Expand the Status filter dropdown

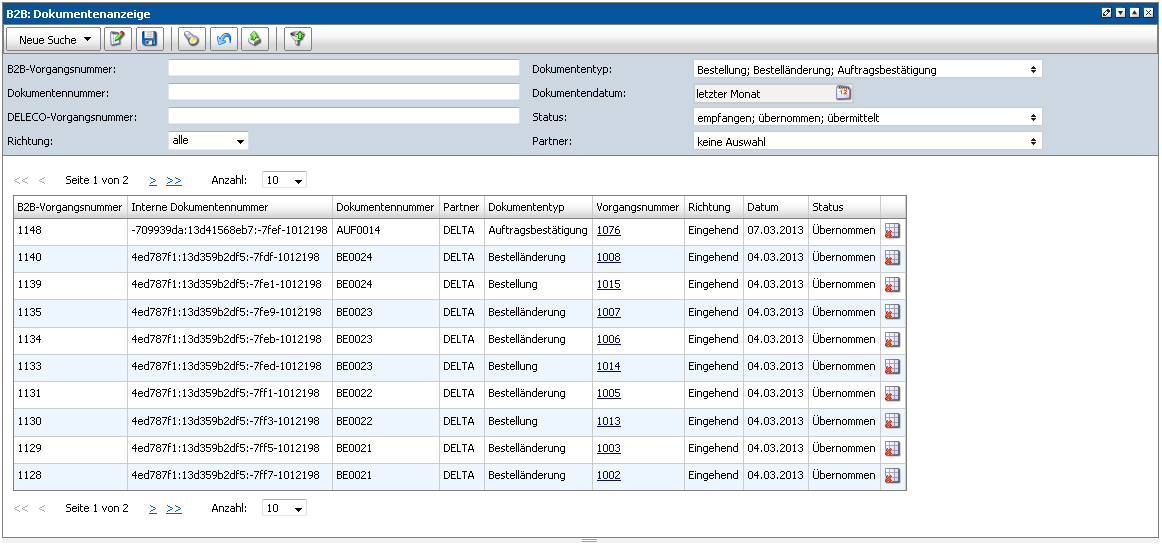[x=867, y=117]
